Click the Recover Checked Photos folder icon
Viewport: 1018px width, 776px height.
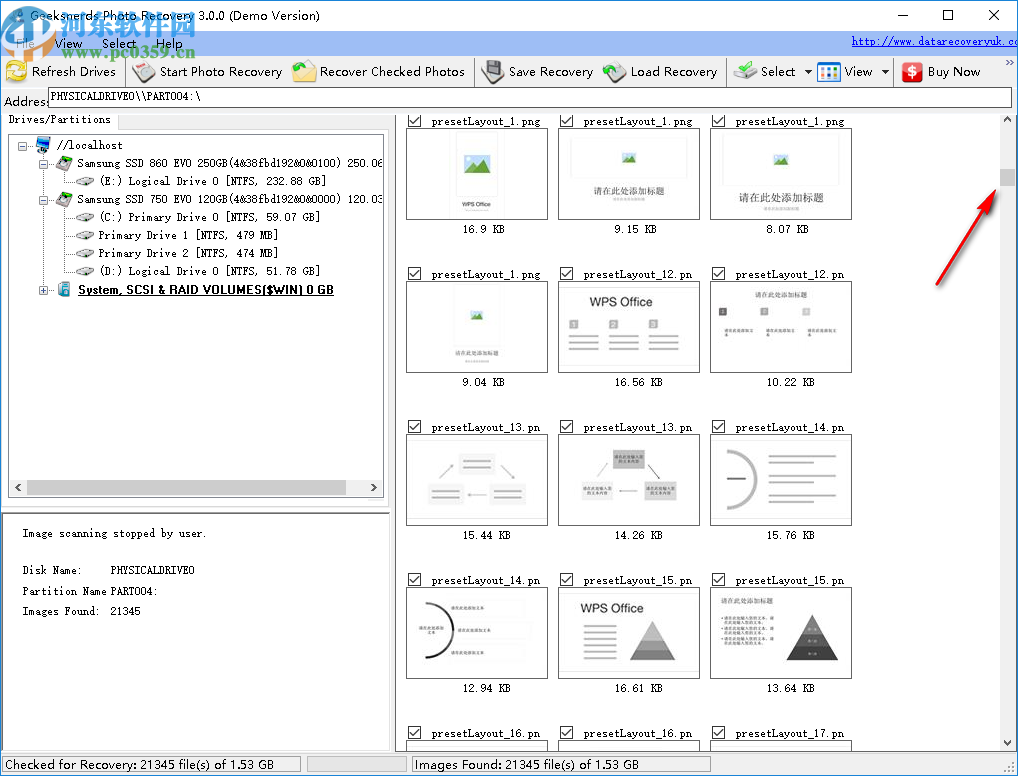303,71
